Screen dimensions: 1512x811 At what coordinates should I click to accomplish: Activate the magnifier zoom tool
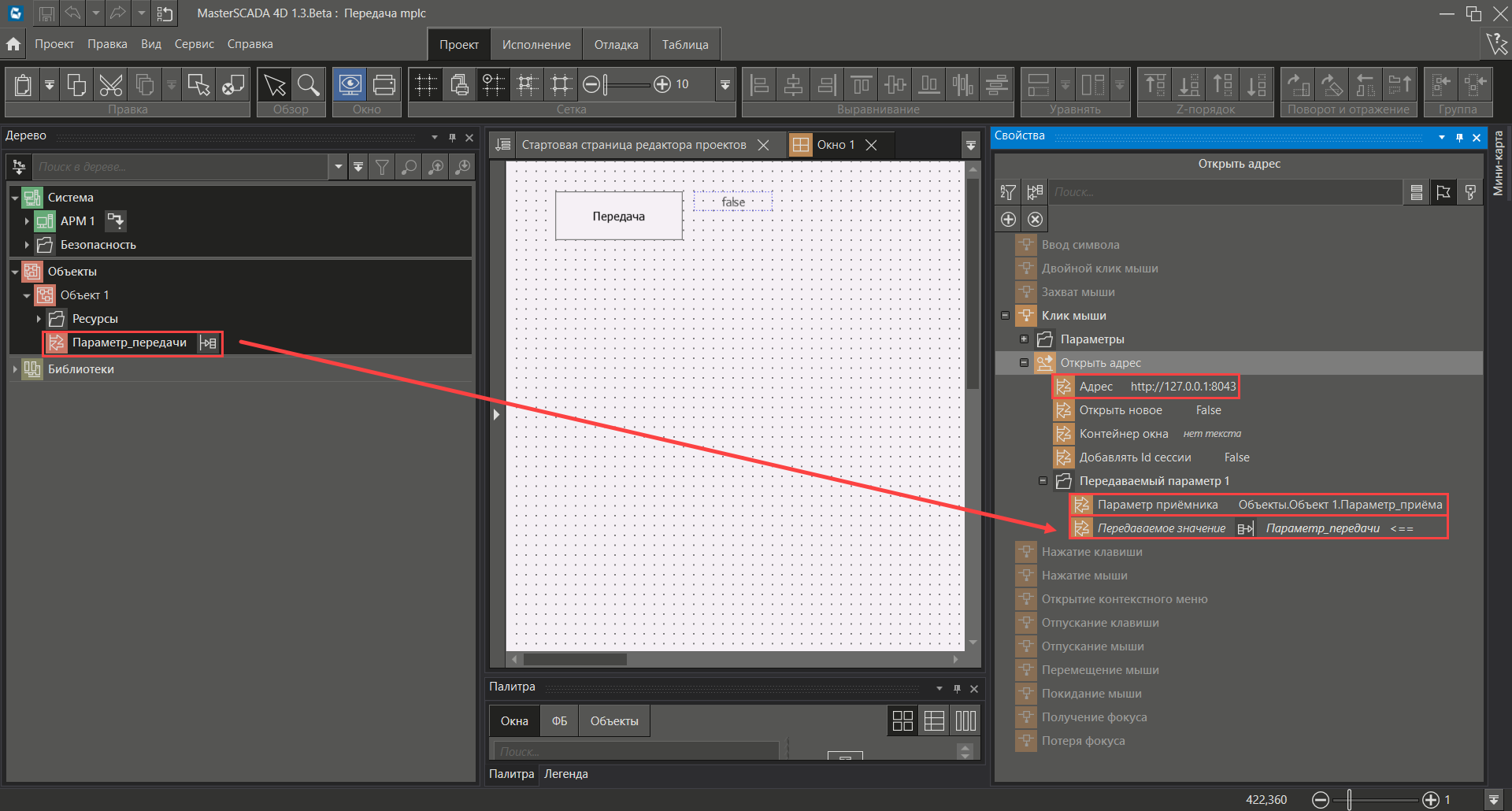(x=309, y=85)
